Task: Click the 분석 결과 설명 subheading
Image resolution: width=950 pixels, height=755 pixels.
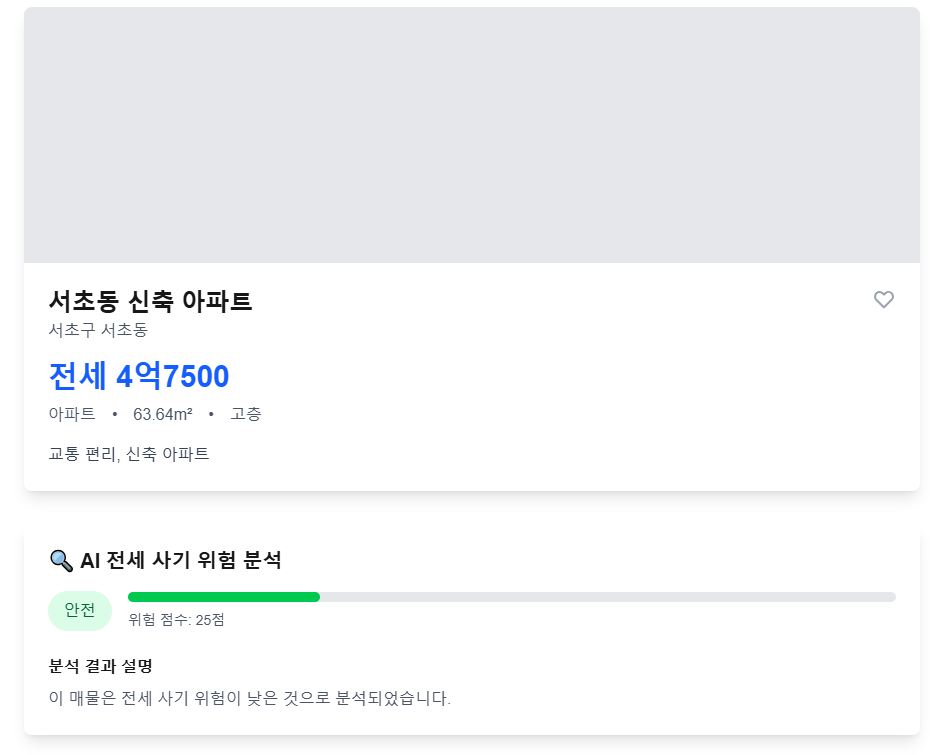Action: 100,666
